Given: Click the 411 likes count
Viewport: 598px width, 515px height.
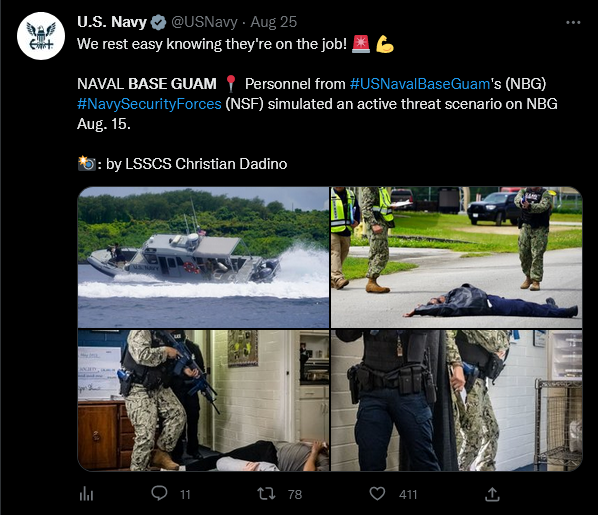Looking at the screenshot, I should [408, 495].
